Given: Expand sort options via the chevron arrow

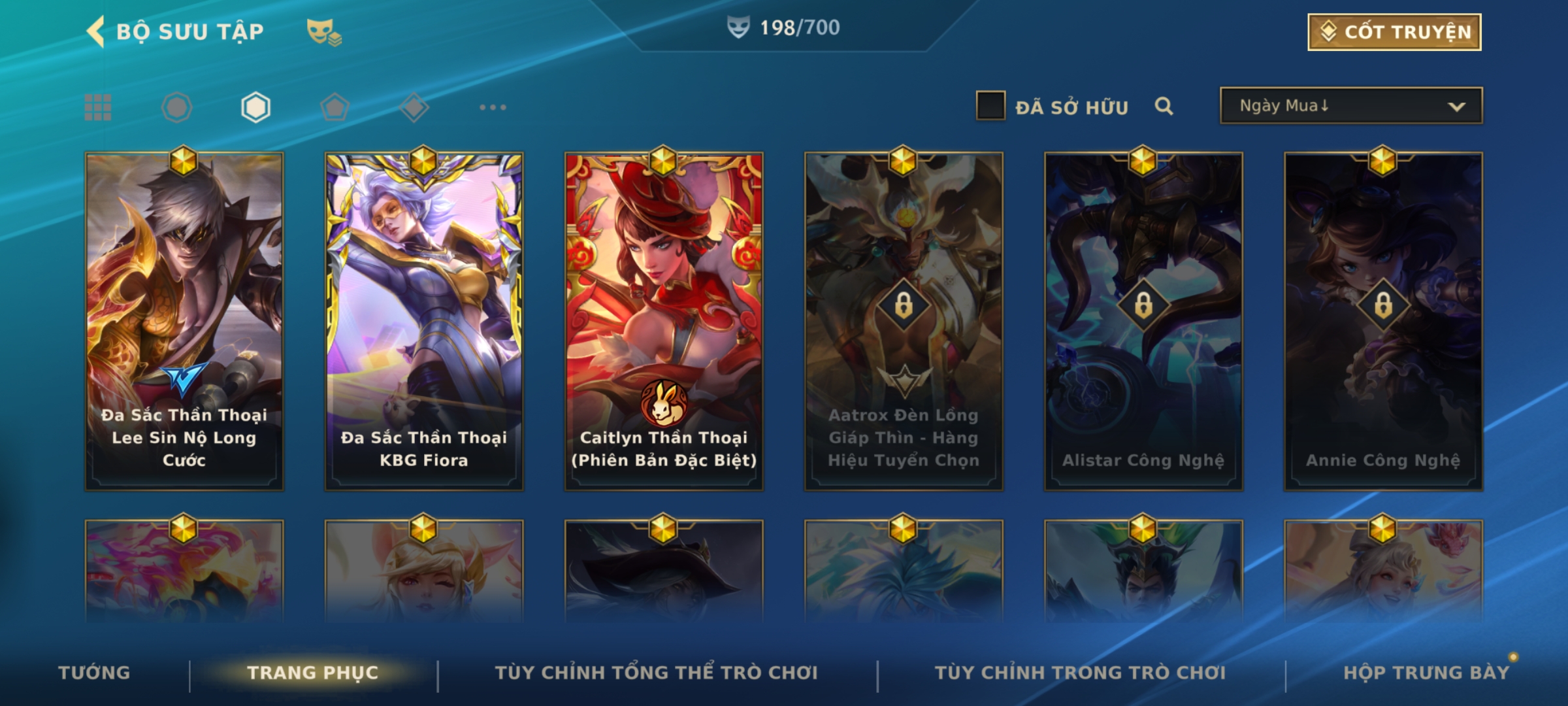Looking at the screenshot, I should (x=1456, y=107).
